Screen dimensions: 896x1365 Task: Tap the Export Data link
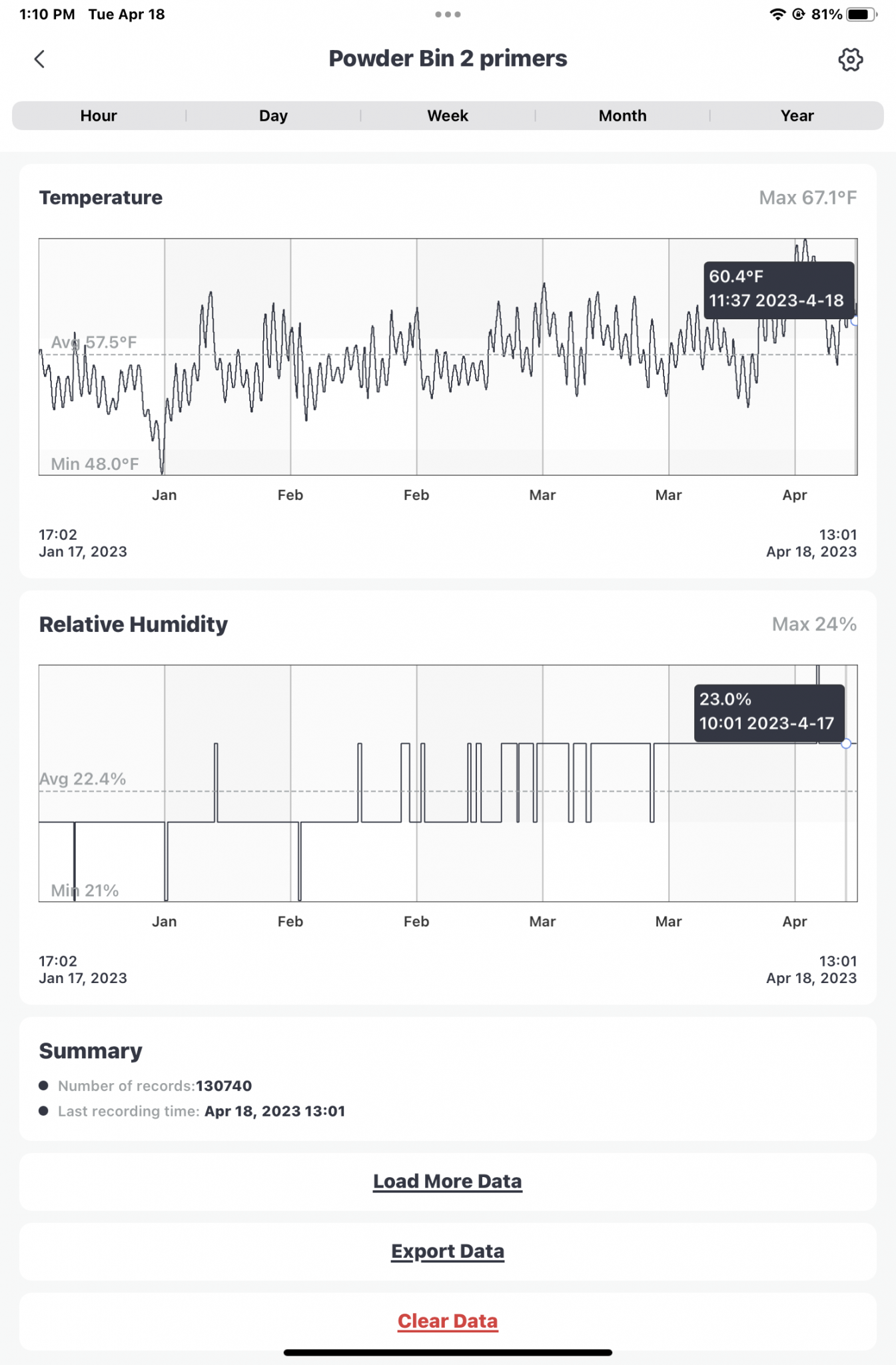click(x=448, y=1251)
